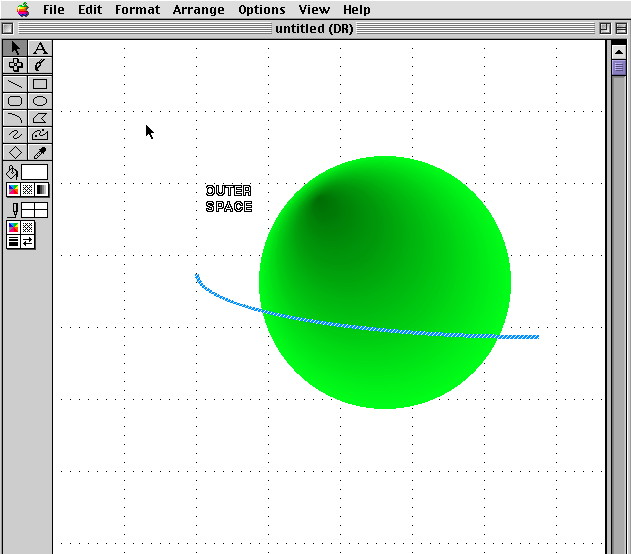Select the Bezier curve tool

[40, 135]
